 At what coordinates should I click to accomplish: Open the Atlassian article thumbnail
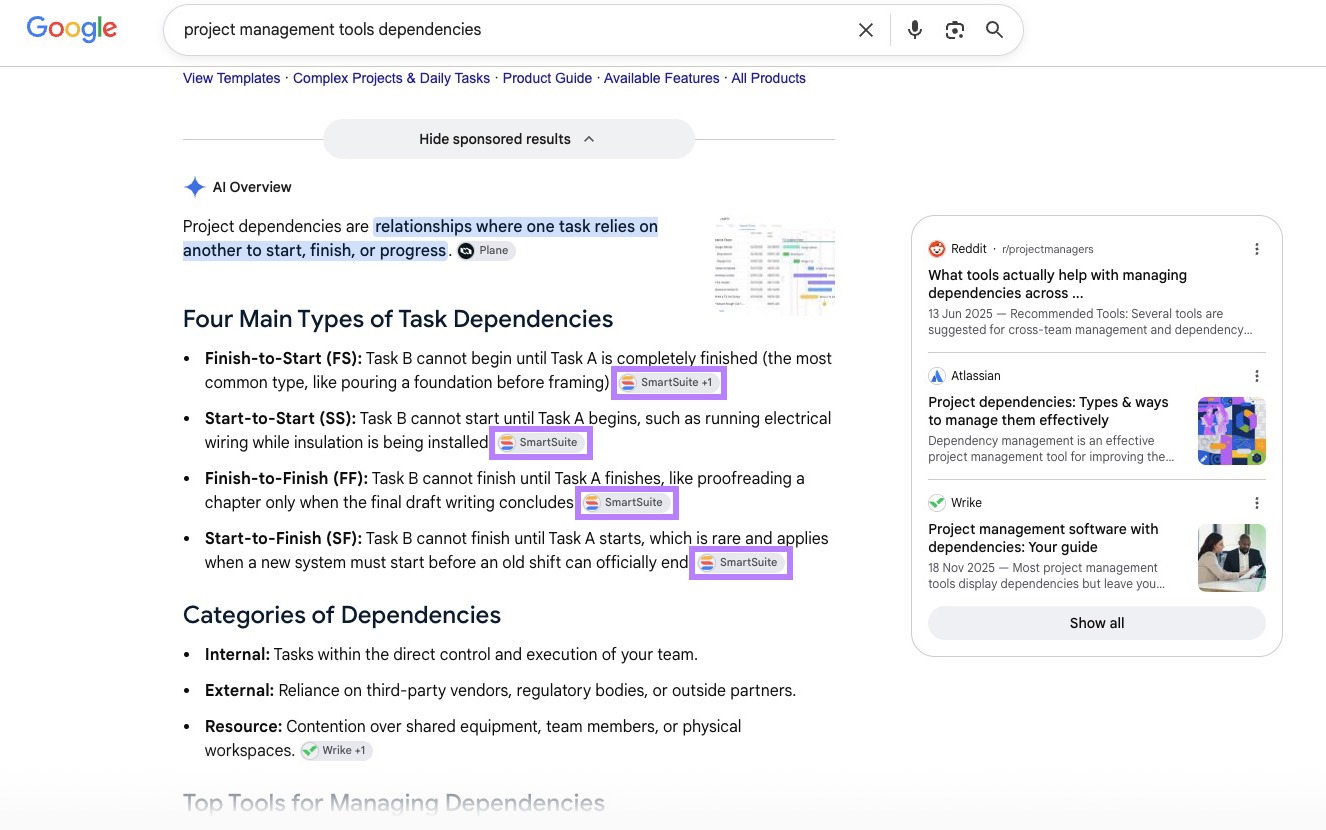(1232, 431)
